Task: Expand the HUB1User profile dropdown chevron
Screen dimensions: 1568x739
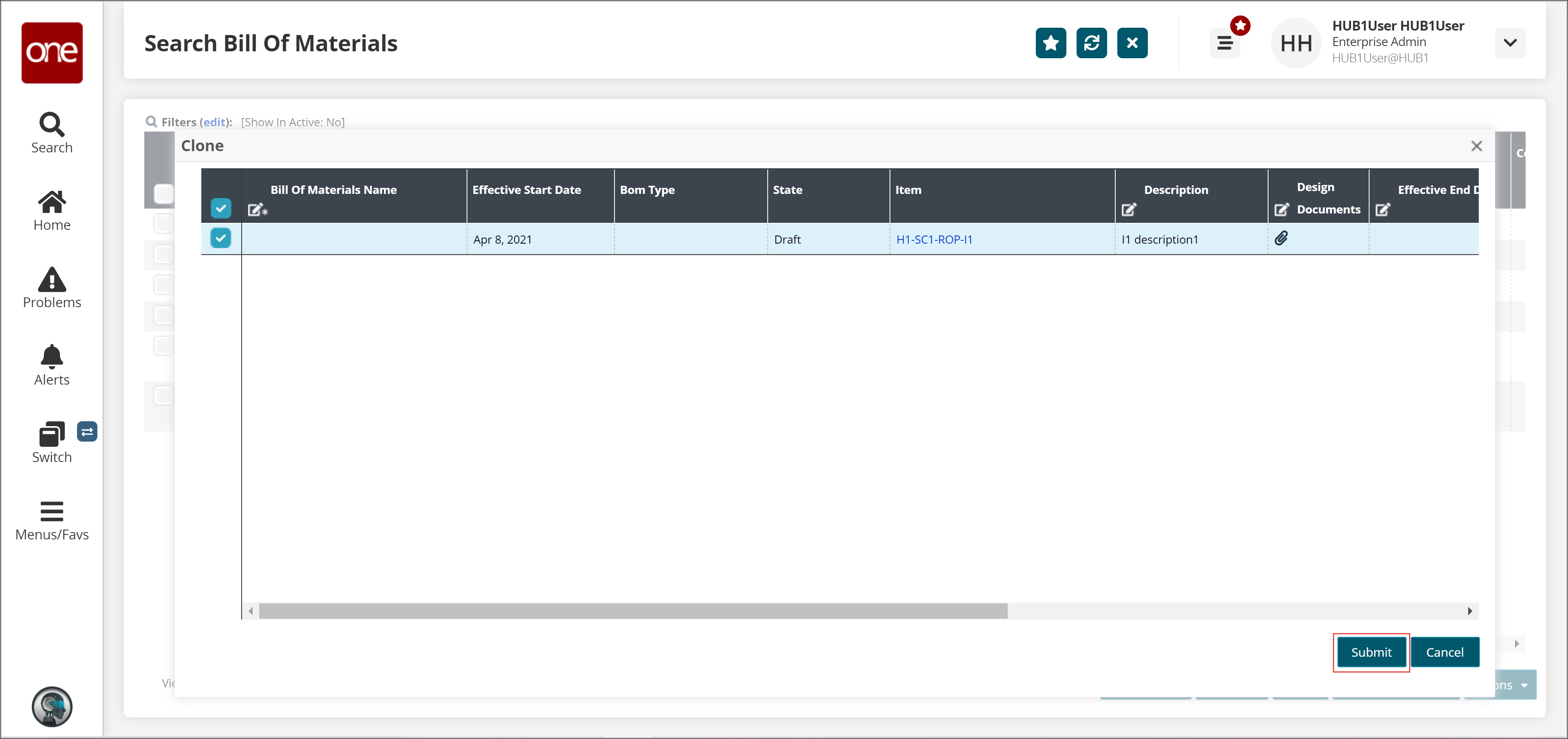Action: click(x=1510, y=43)
